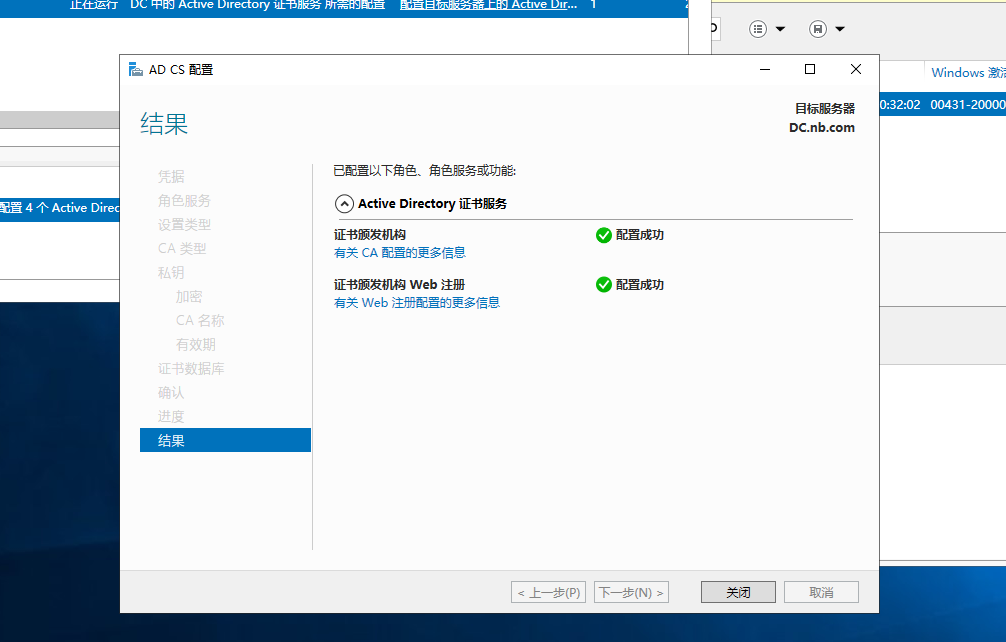Image resolution: width=1006 pixels, height=642 pixels.
Task: Click the DC.nb.com target server text
Action: coord(822,128)
